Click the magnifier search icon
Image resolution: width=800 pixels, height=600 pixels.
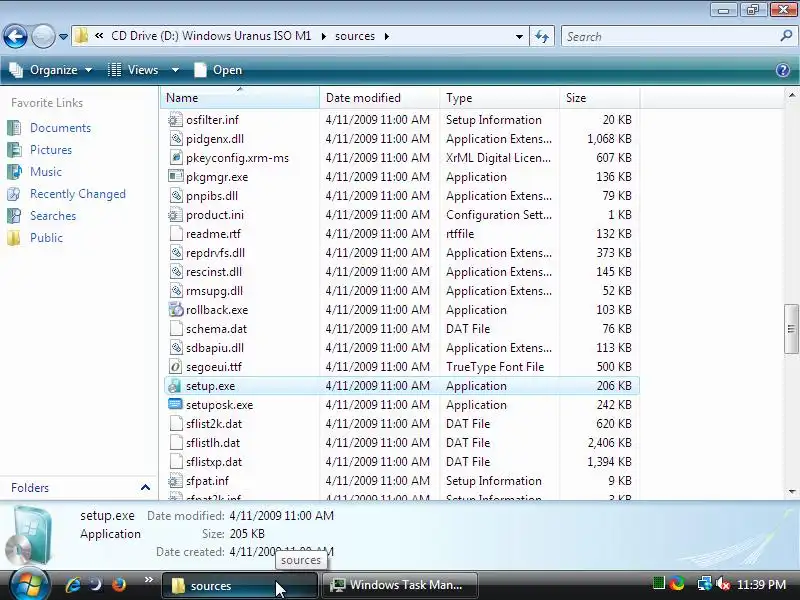(786, 36)
